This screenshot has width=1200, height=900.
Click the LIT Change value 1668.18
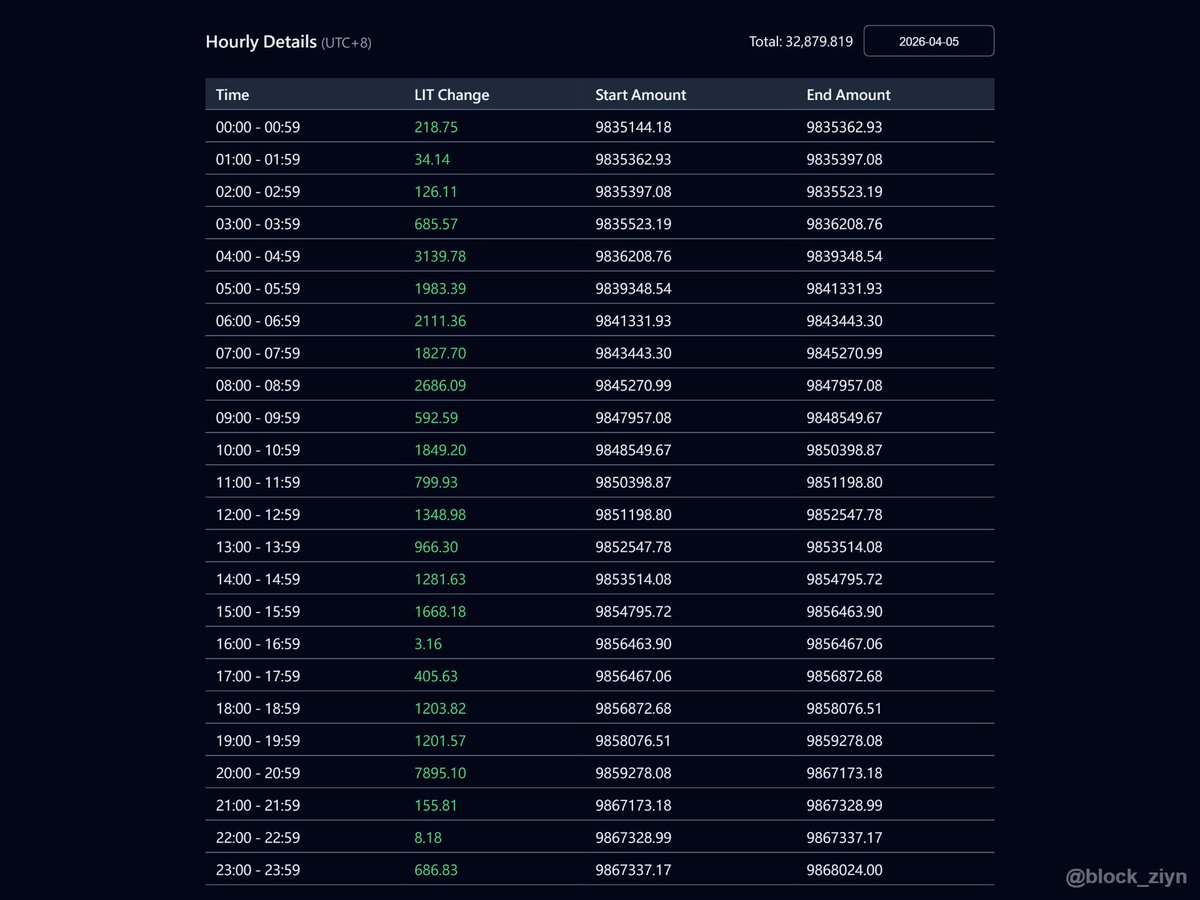tap(440, 611)
